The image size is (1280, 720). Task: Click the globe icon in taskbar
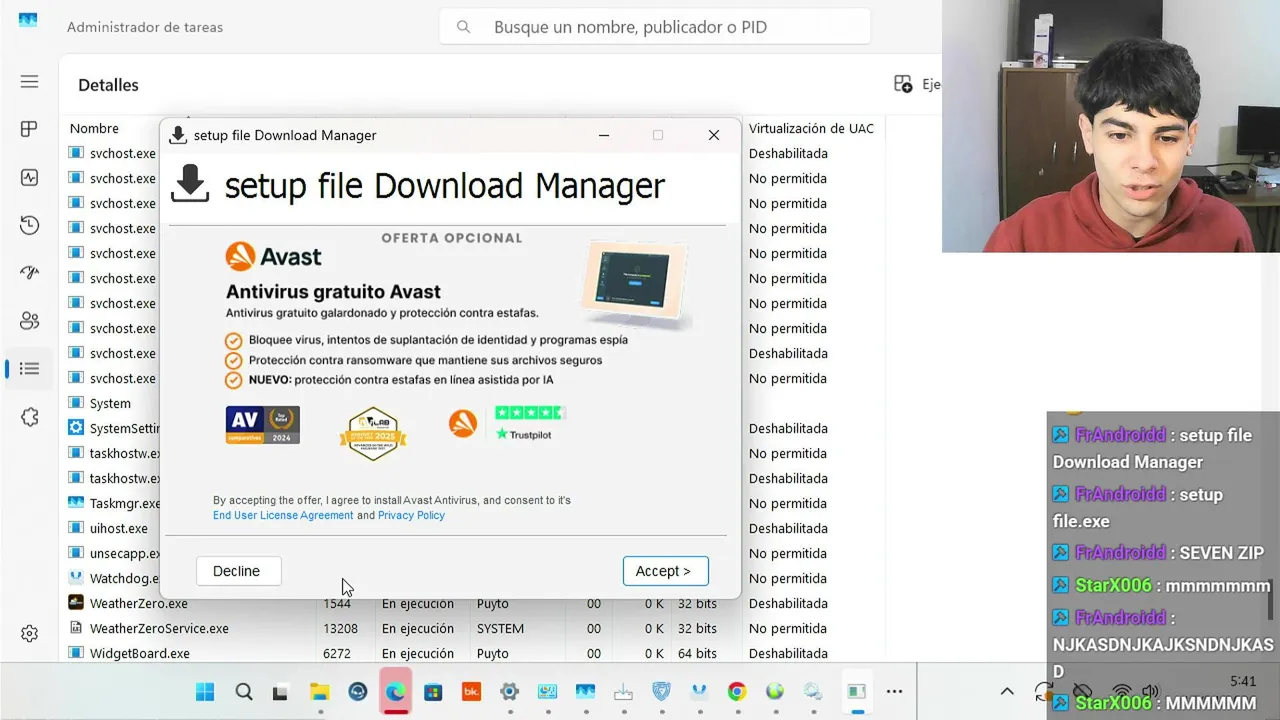tap(775, 691)
